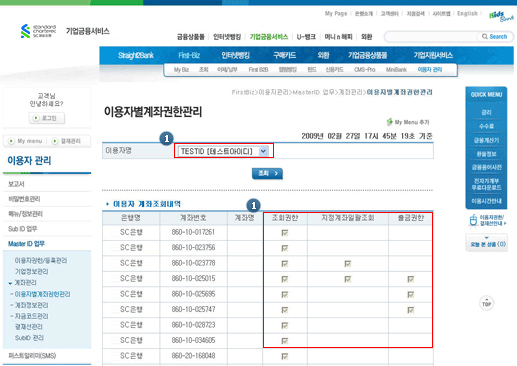Select the CMS-Pro submenu item
517x366 pixels.
tap(364, 70)
